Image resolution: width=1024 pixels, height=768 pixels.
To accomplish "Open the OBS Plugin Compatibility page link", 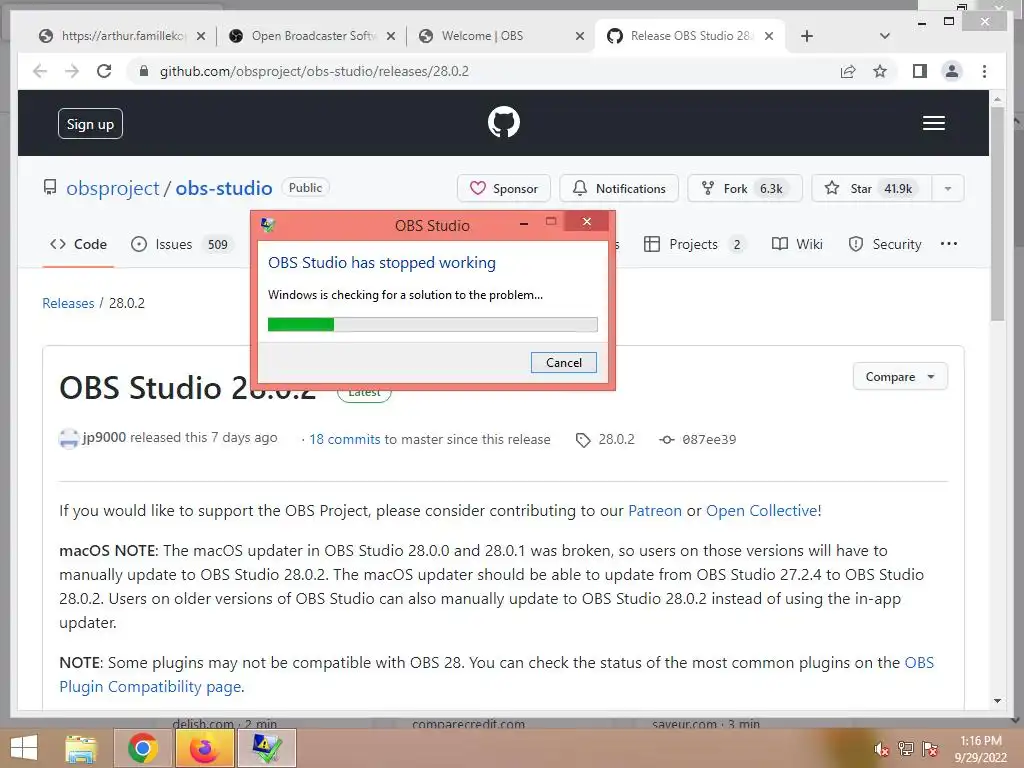I will [x=151, y=686].
